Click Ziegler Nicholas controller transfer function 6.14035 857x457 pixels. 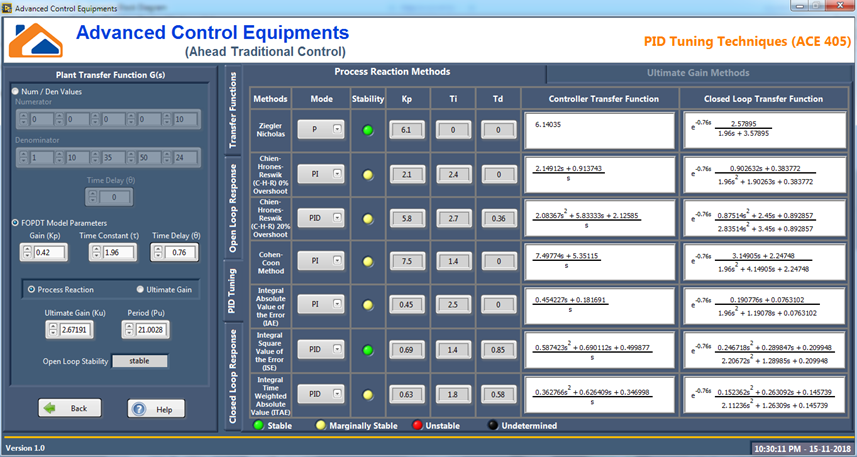tap(600, 131)
